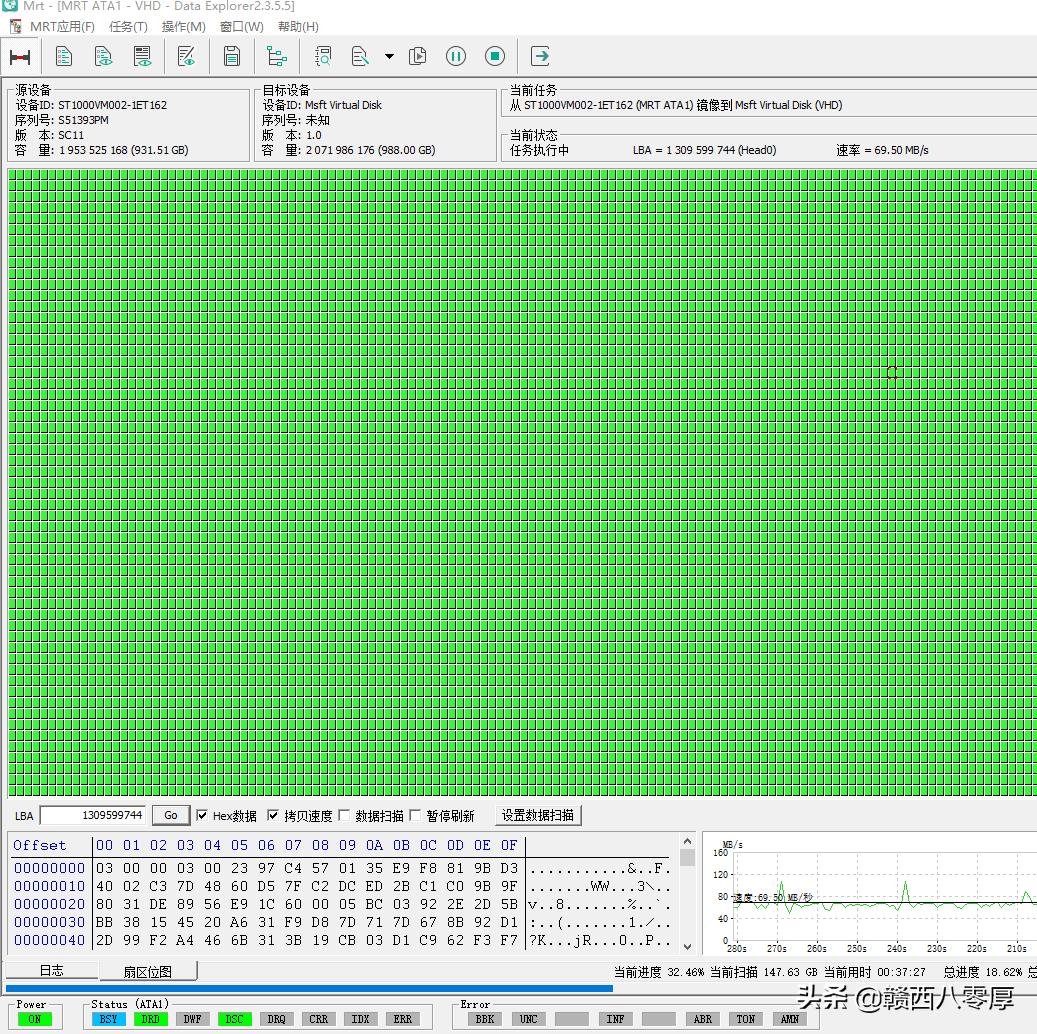Viewport: 1037px width, 1034px height.
Task: Click the 设置数据扫描 button
Action: pyautogui.click(x=538, y=815)
